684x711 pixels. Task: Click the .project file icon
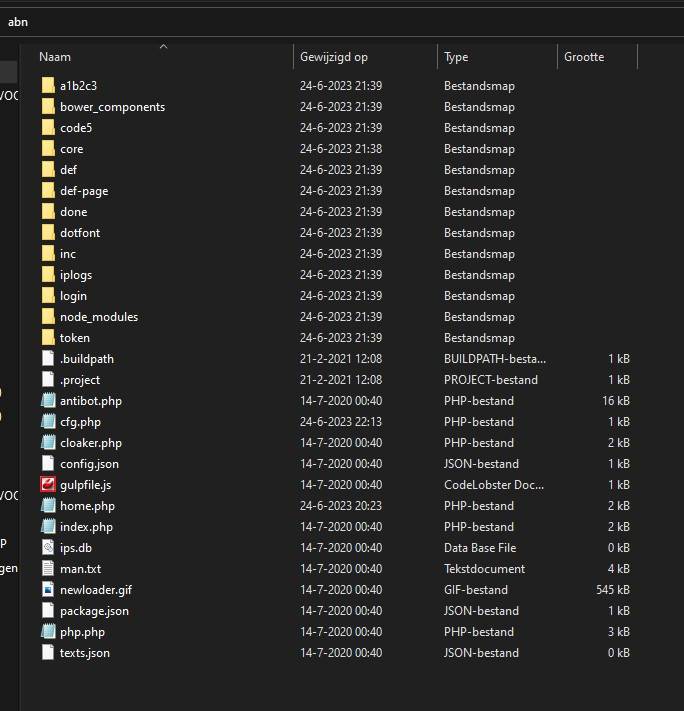(48, 380)
